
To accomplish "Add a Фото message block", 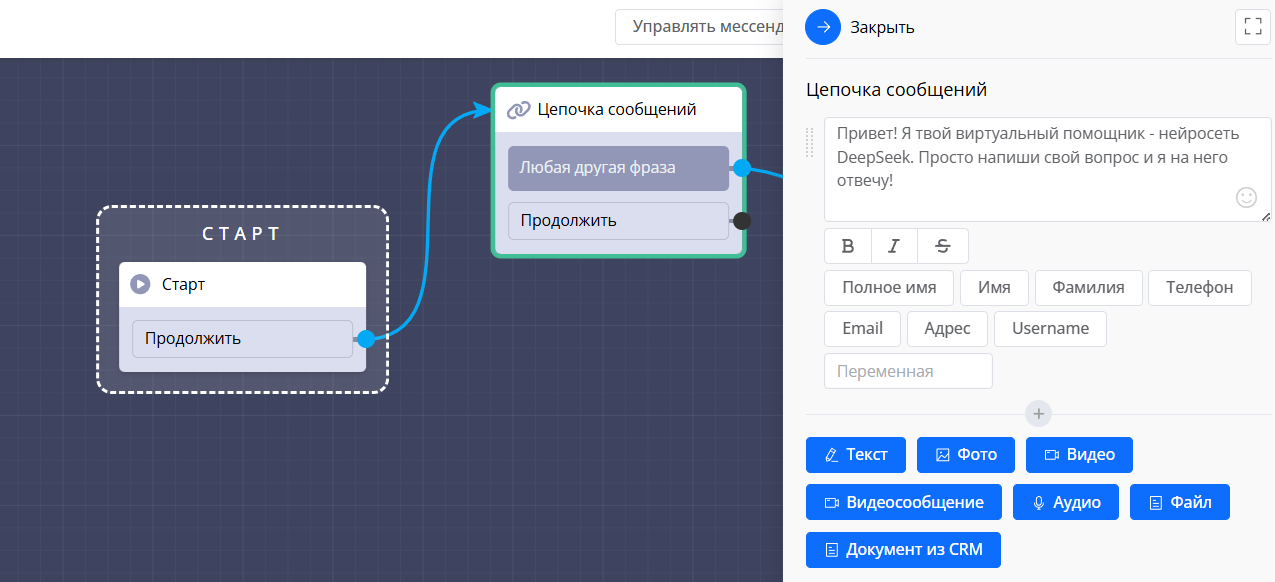I will (966, 455).
